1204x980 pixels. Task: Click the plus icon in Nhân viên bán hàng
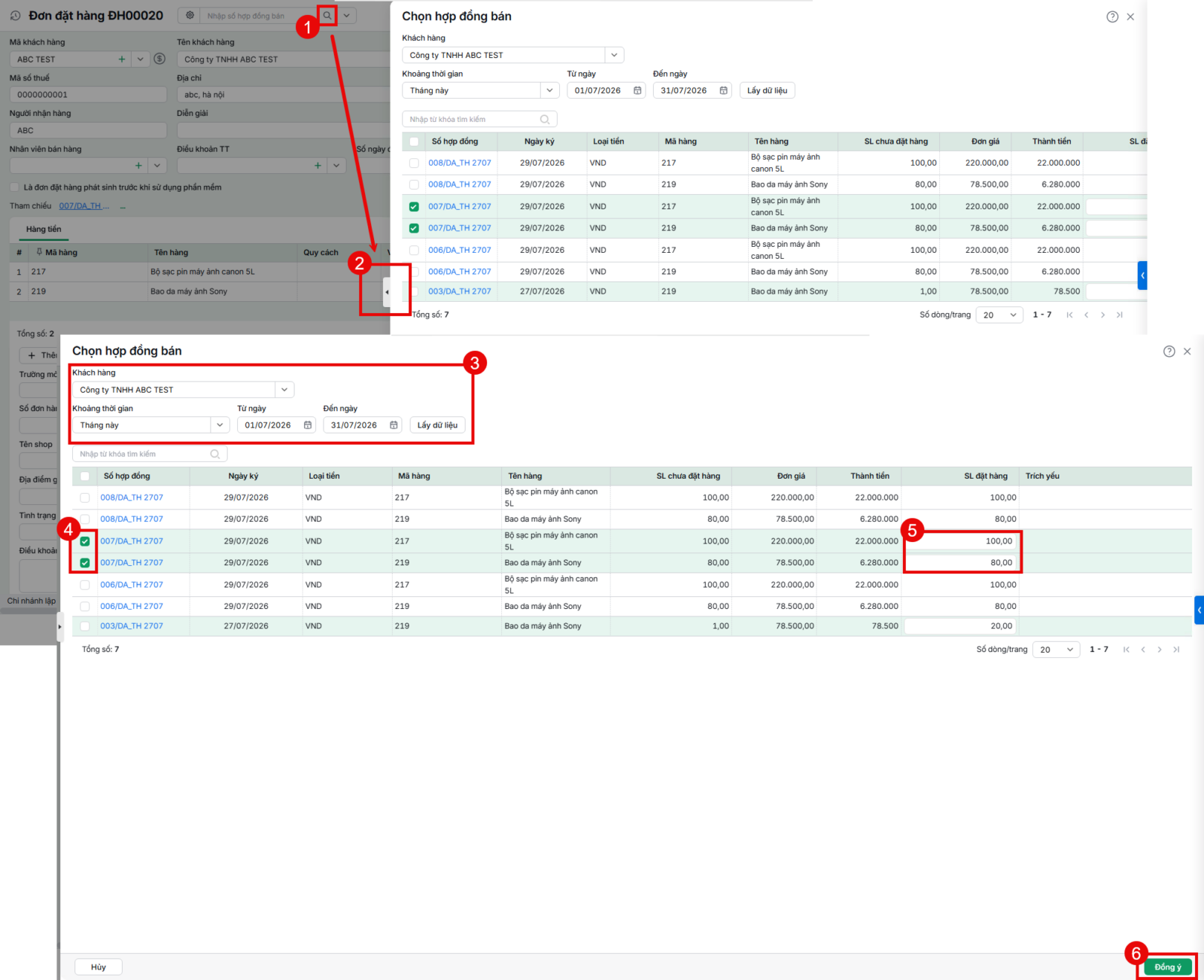coord(138,166)
